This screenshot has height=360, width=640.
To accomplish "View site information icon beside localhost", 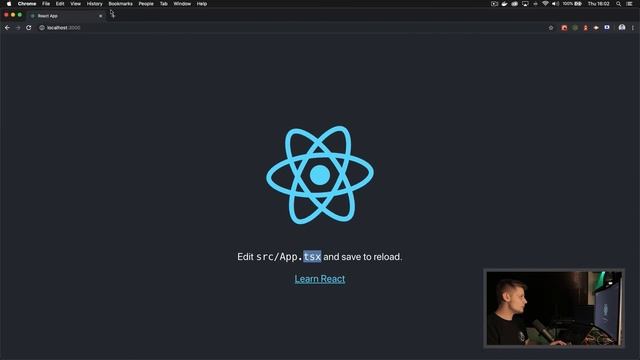I will tap(42, 28).
